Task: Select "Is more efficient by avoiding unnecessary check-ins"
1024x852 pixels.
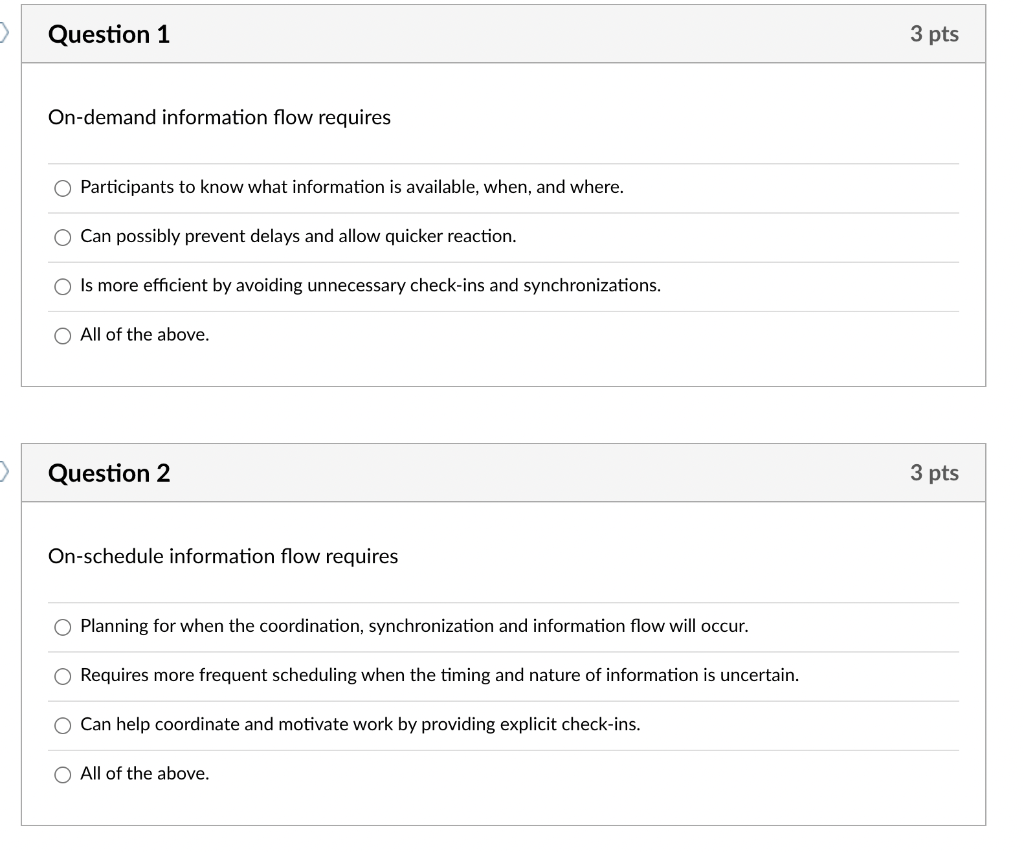Action: (62, 286)
